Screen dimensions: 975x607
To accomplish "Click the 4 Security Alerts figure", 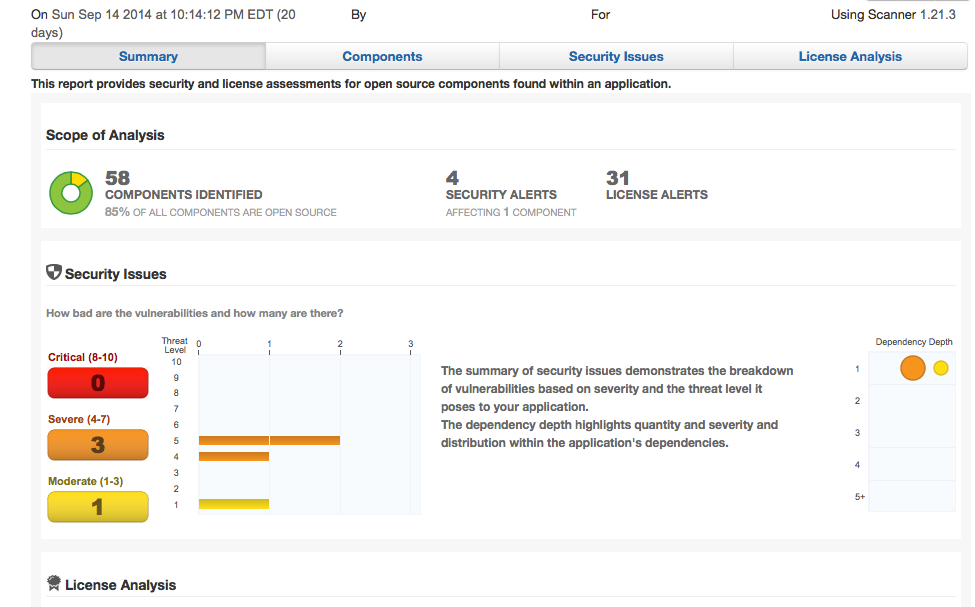I will pyautogui.click(x=452, y=178).
